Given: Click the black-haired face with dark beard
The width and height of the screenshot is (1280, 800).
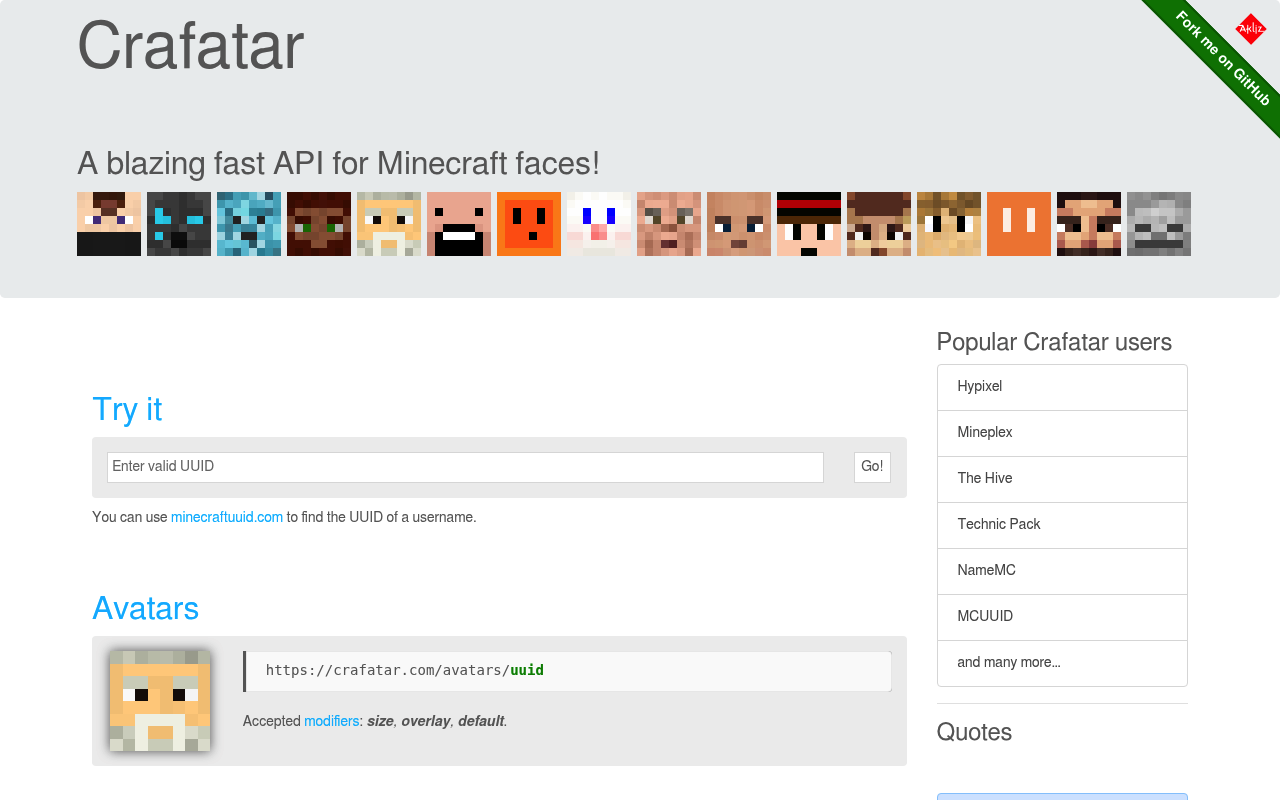Looking at the screenshot, I should [x=1089, y=224].
